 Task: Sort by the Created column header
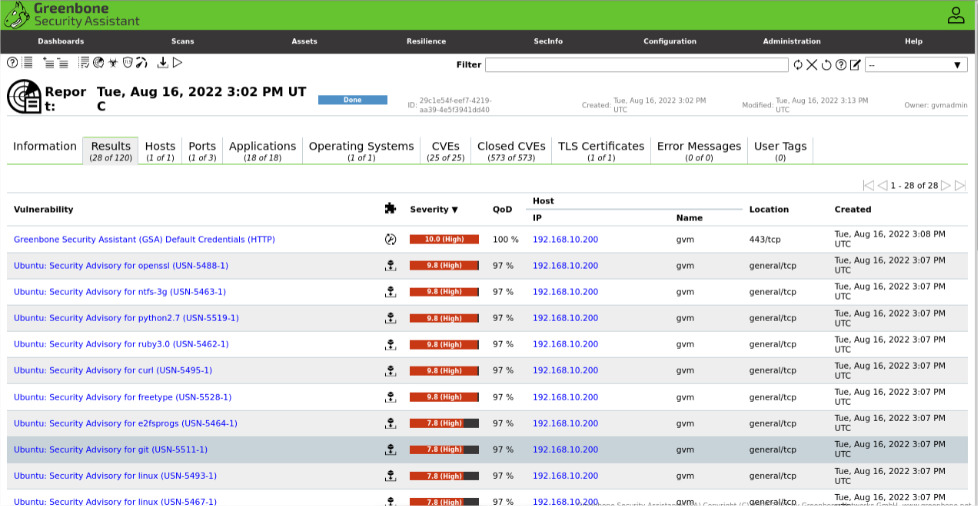(853, 210)
